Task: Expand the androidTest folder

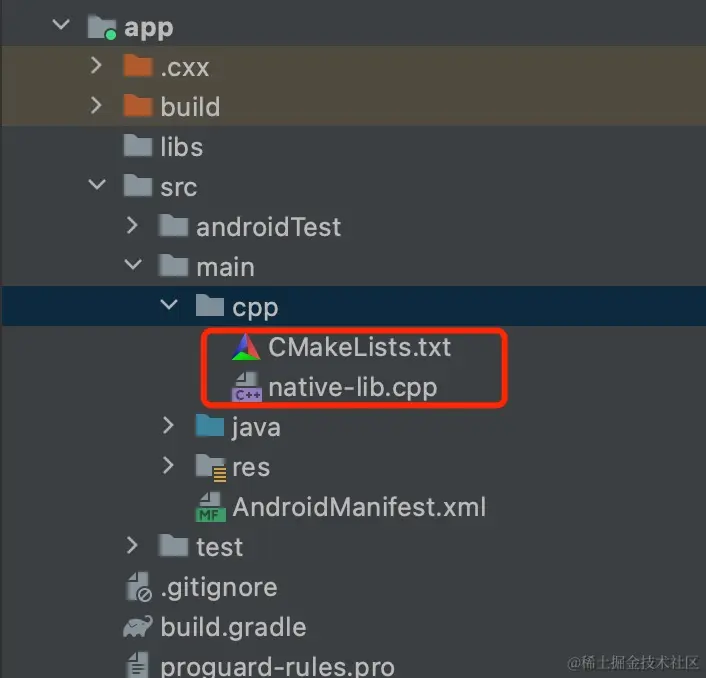Action: 132,225
